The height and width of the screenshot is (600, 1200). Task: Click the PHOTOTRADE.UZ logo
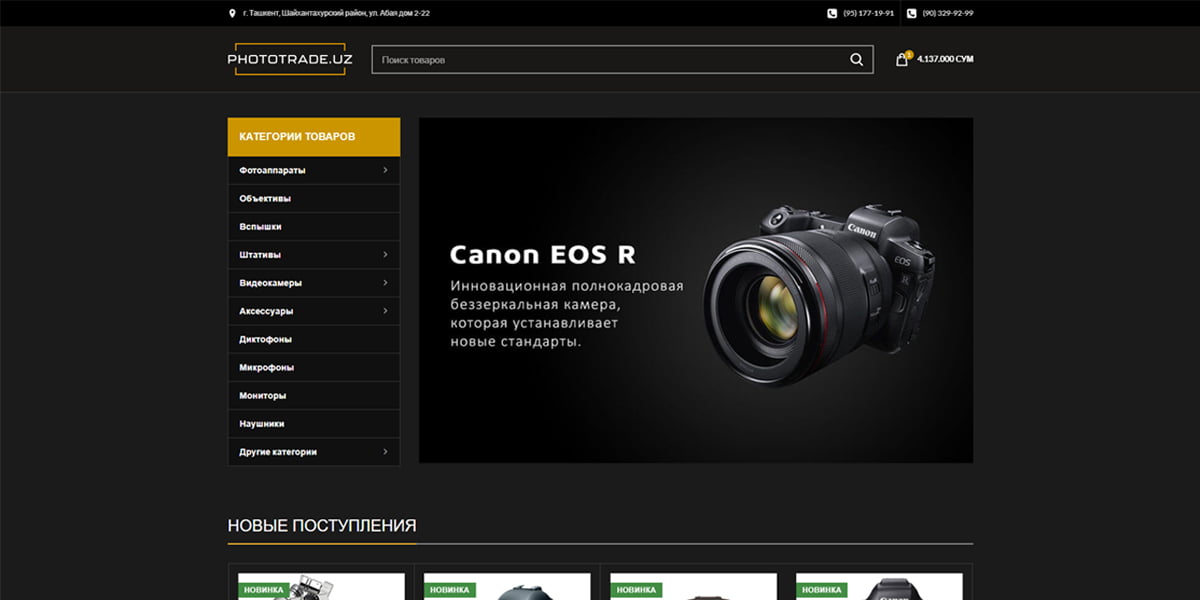[x=290, y=59]
